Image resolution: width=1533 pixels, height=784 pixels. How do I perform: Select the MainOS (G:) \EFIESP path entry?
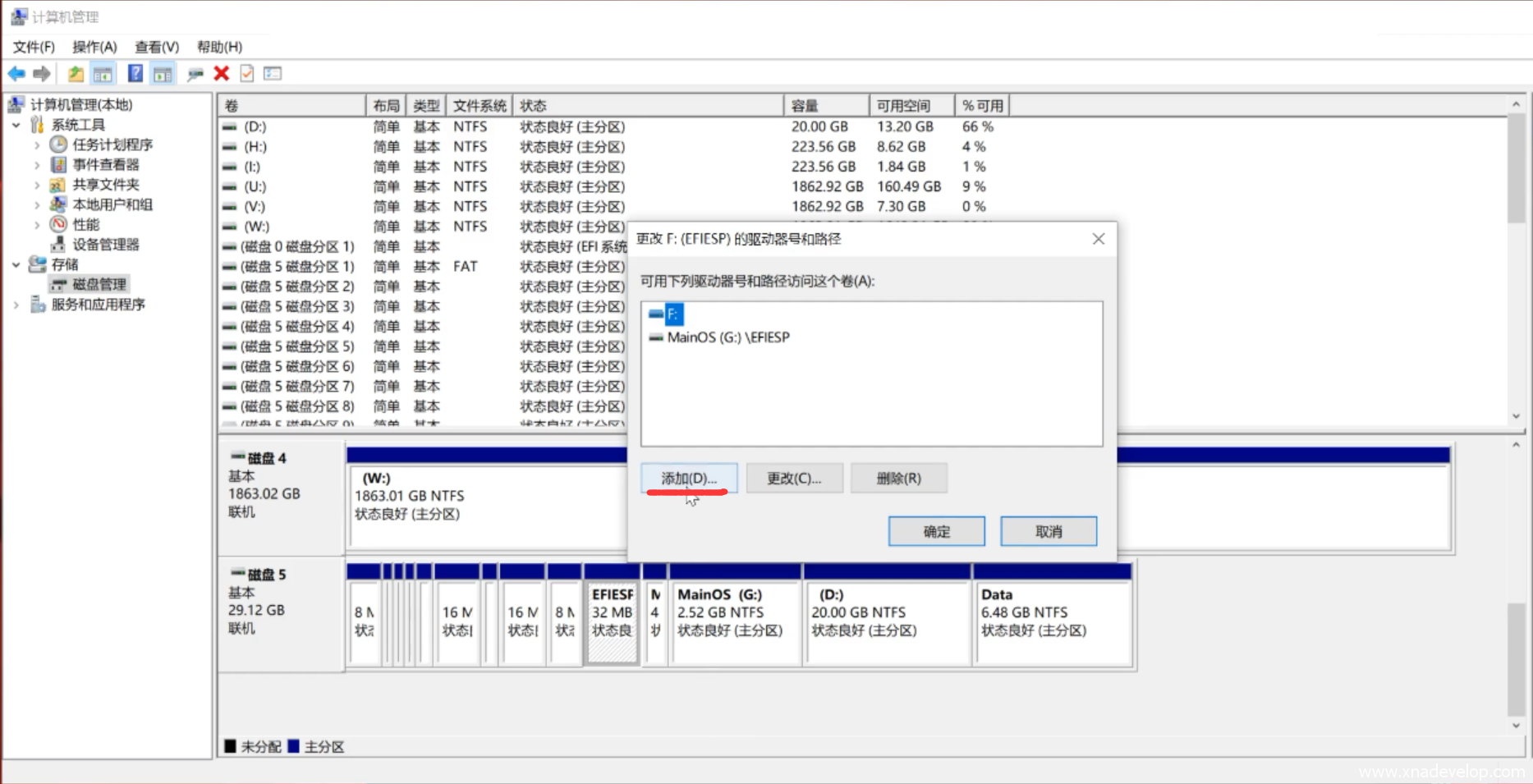tap(727, 337)
